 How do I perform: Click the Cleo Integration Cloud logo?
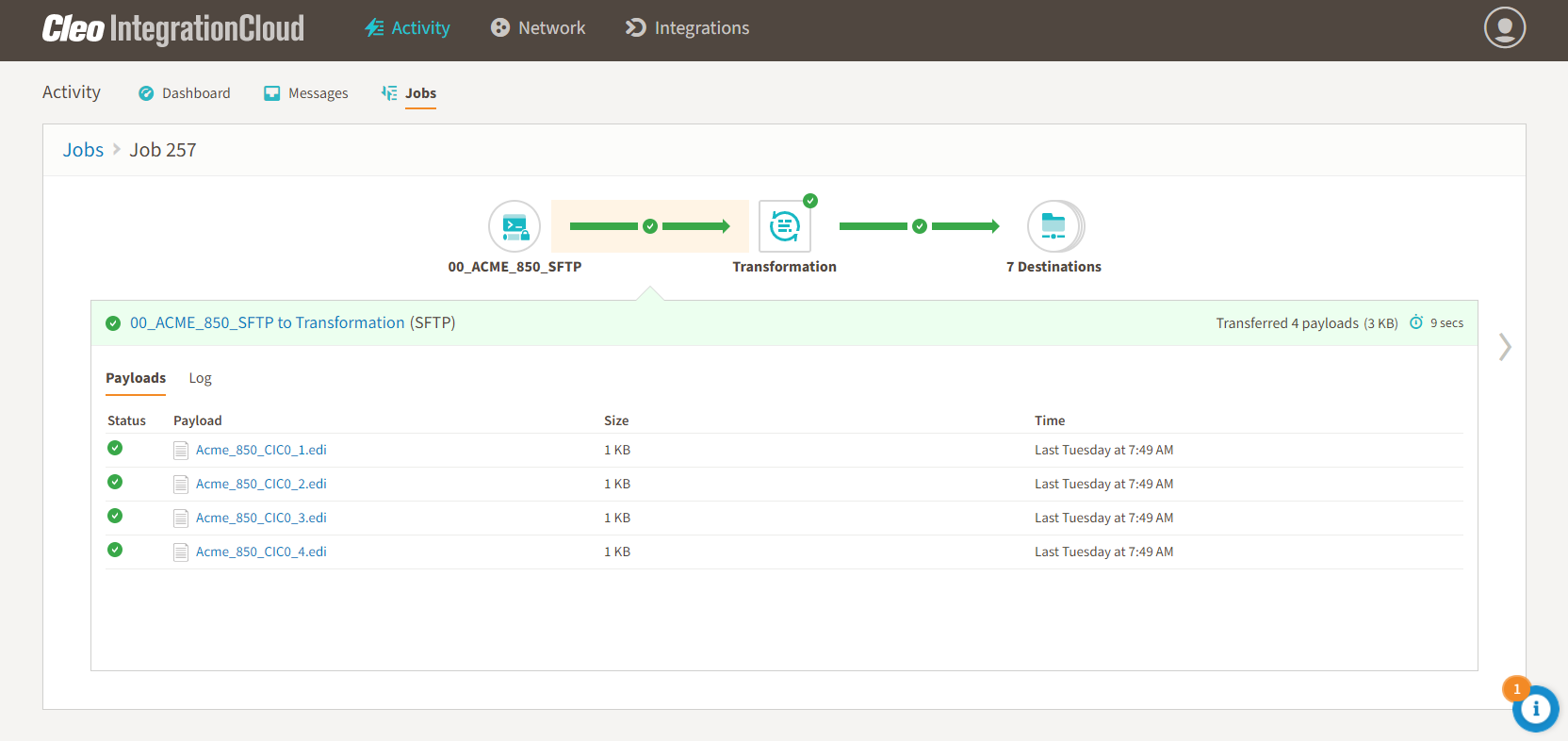(173, 28)
